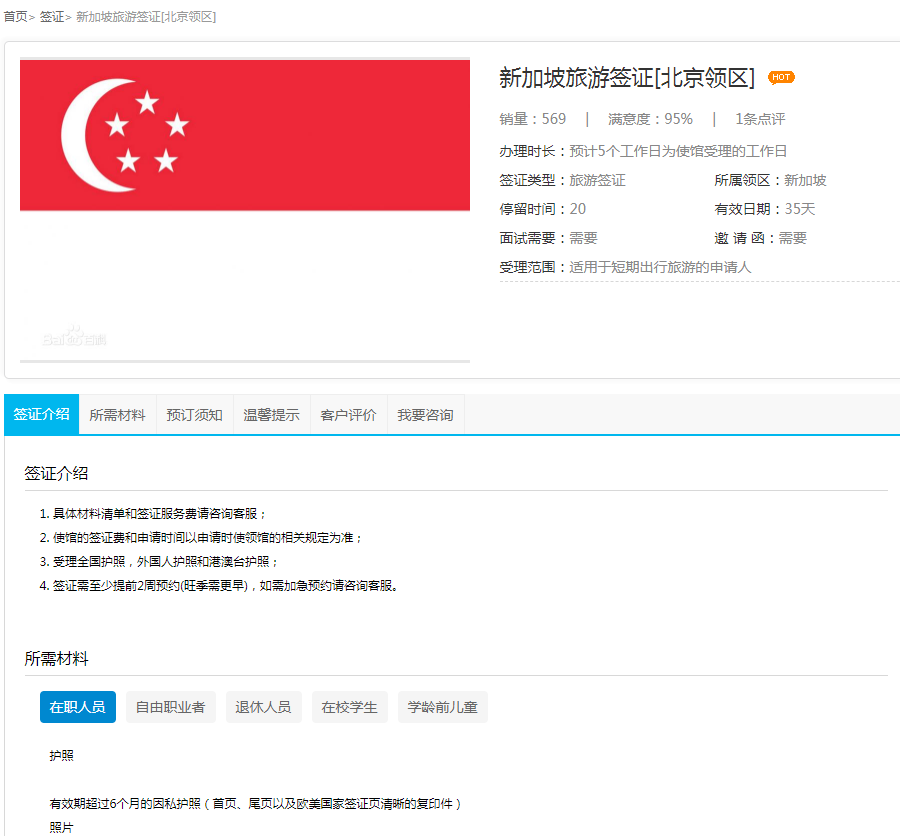900x836 pixels.
Task: Click the 1条点评 review count
Action: [760, 119]
